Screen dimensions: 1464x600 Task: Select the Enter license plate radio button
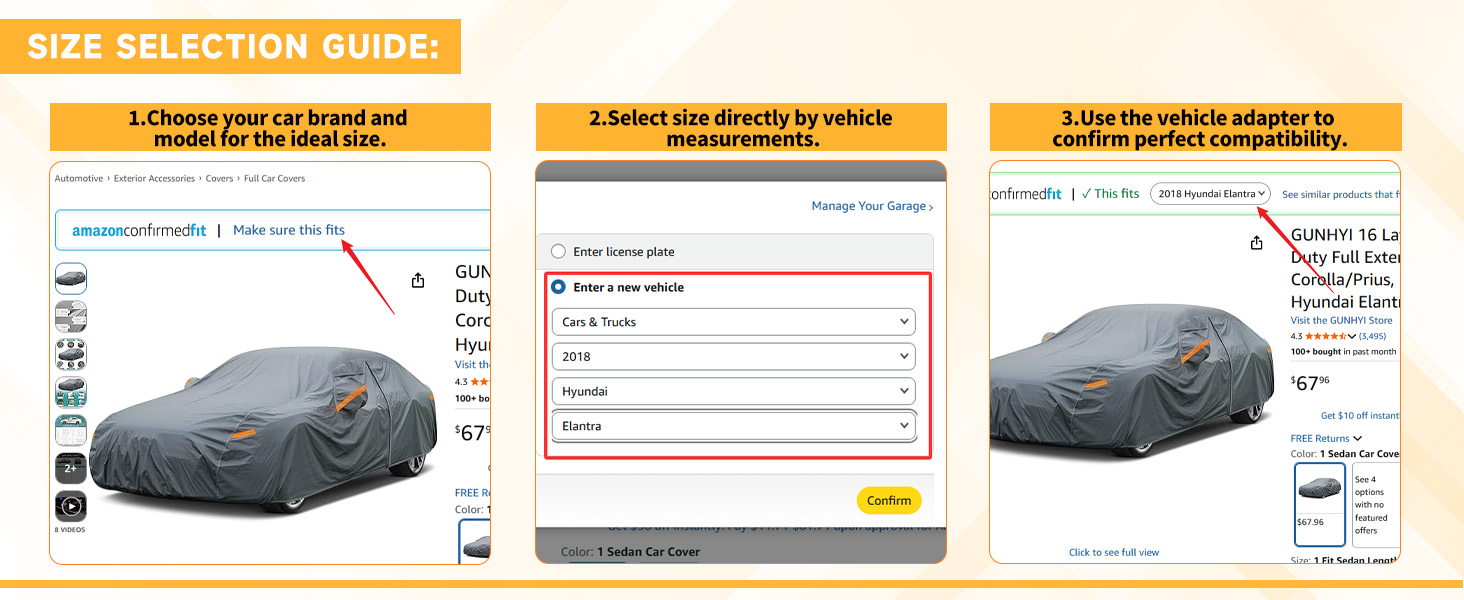pos(558,251)
